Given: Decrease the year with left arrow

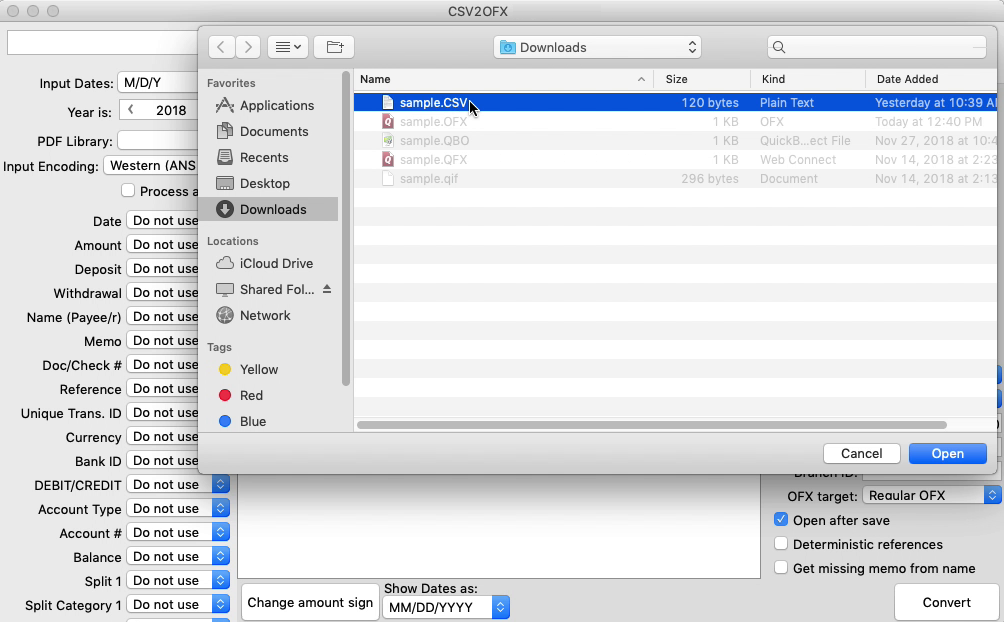Looking at the screenshot, I should 131,110.
